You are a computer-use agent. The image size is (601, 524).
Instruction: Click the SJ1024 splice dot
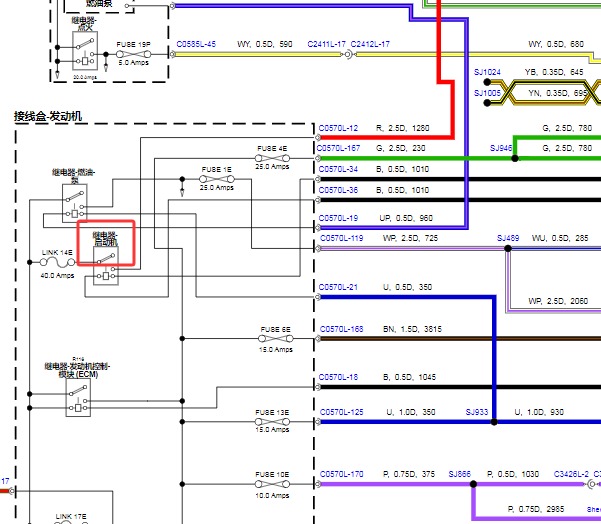click(487, 82)
